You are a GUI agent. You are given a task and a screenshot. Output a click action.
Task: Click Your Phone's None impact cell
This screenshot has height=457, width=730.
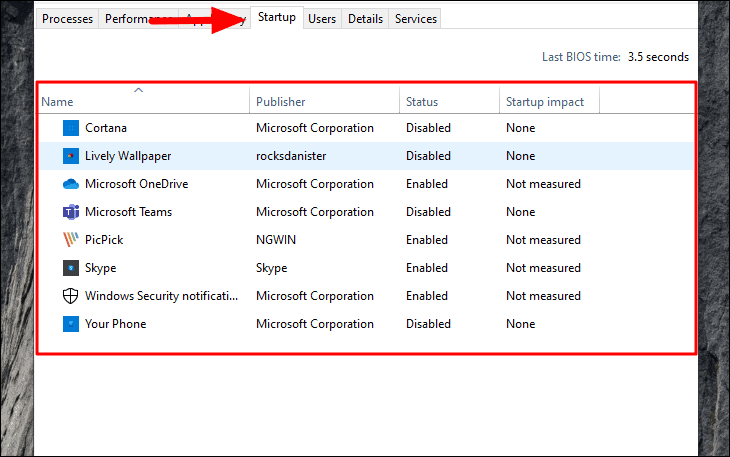(x=520, y=323)
